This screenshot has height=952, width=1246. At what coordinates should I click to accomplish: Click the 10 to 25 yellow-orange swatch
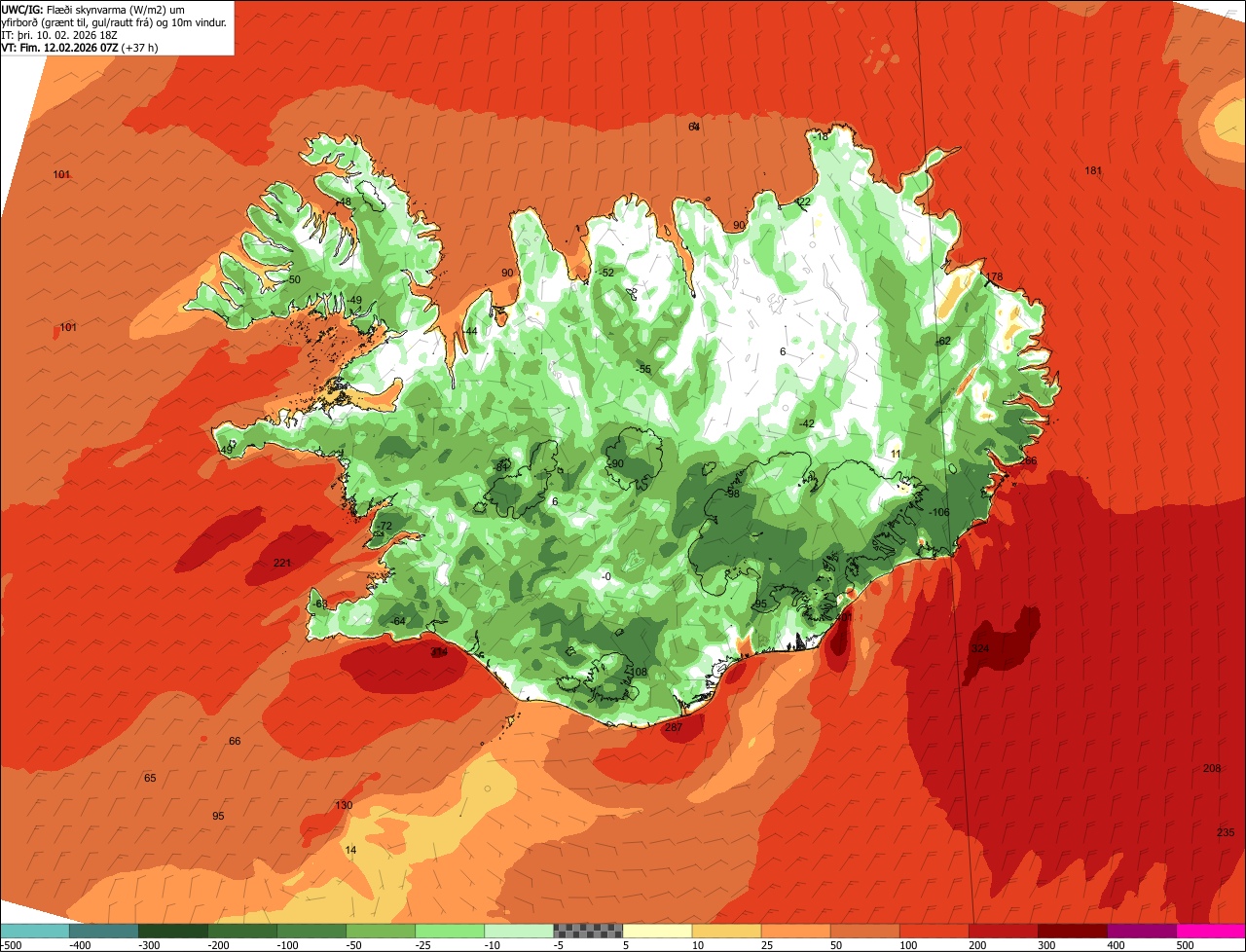click(726, 931)
